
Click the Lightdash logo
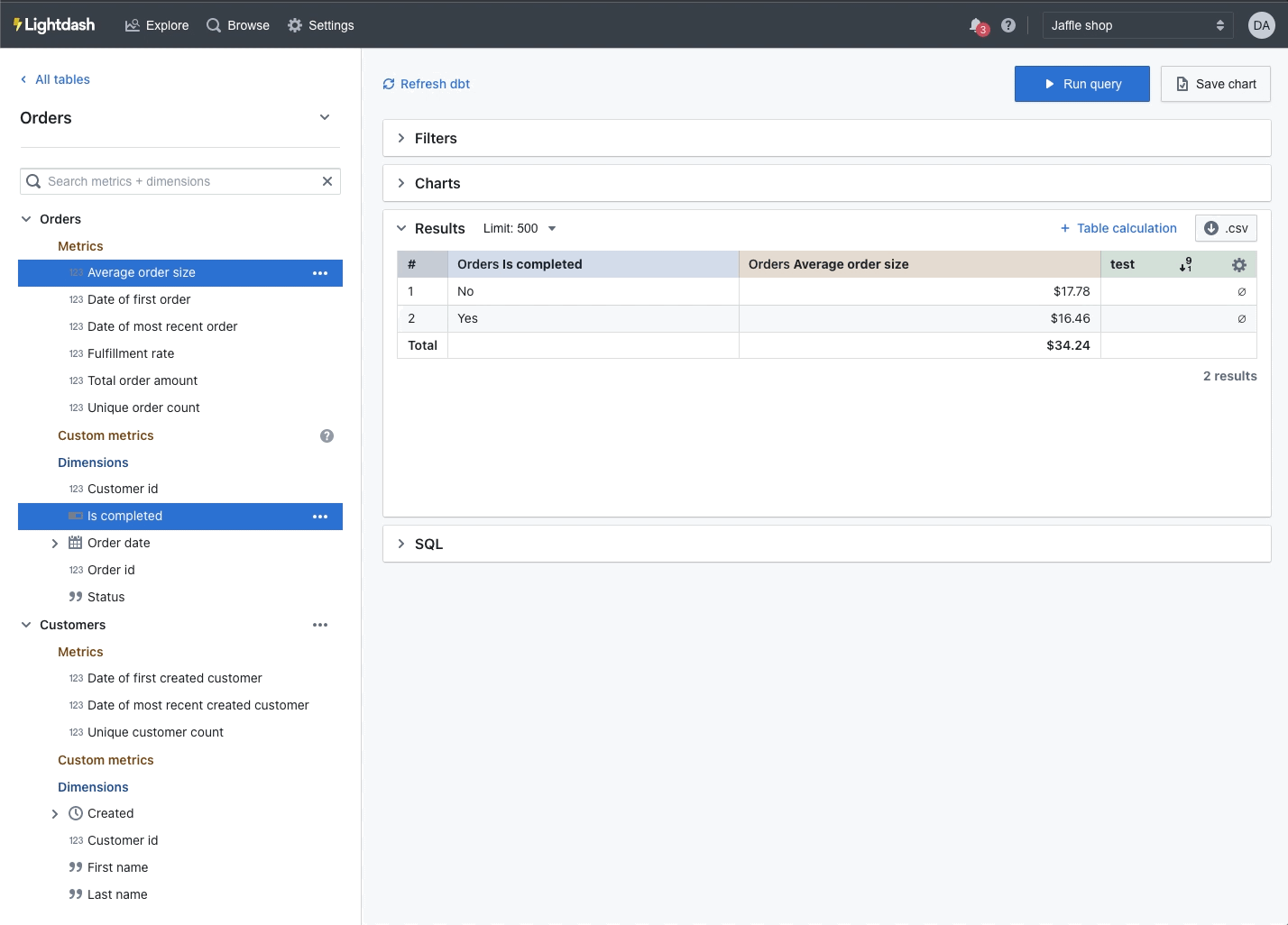tap(54, 24)
